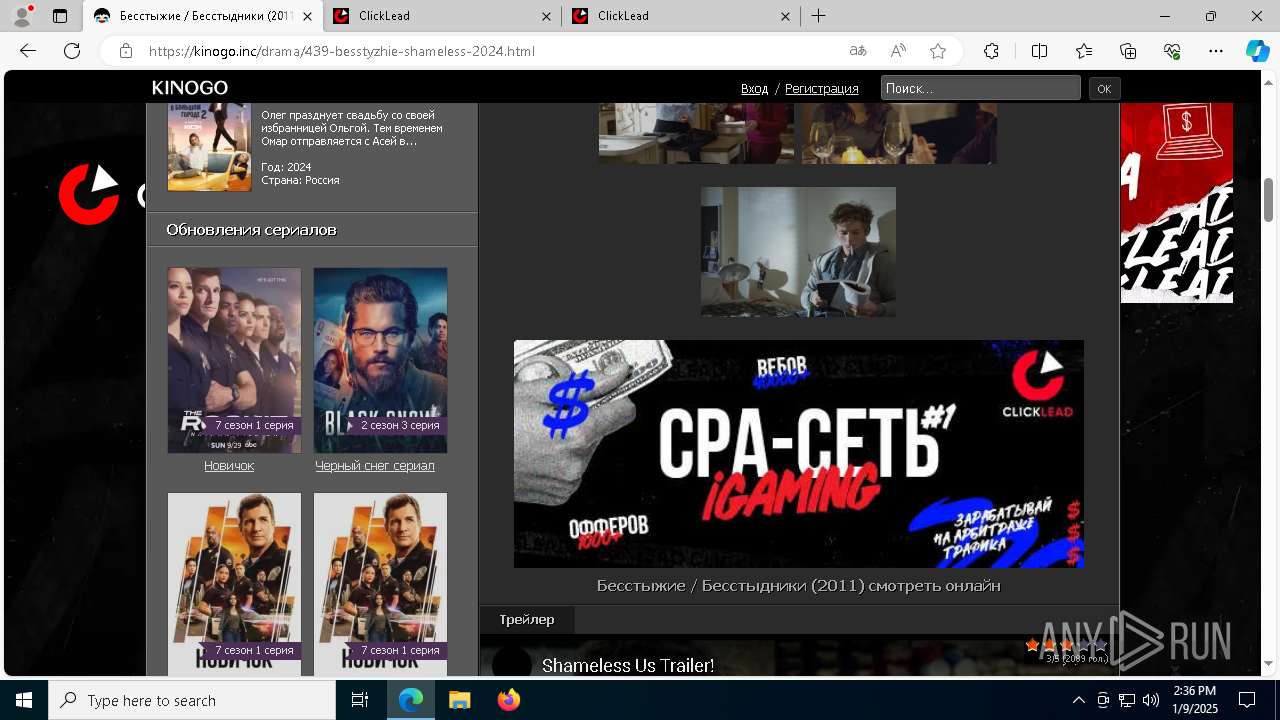Open the Copilot sidebar icon
1280x720 pixels.
coord(1257,51)
